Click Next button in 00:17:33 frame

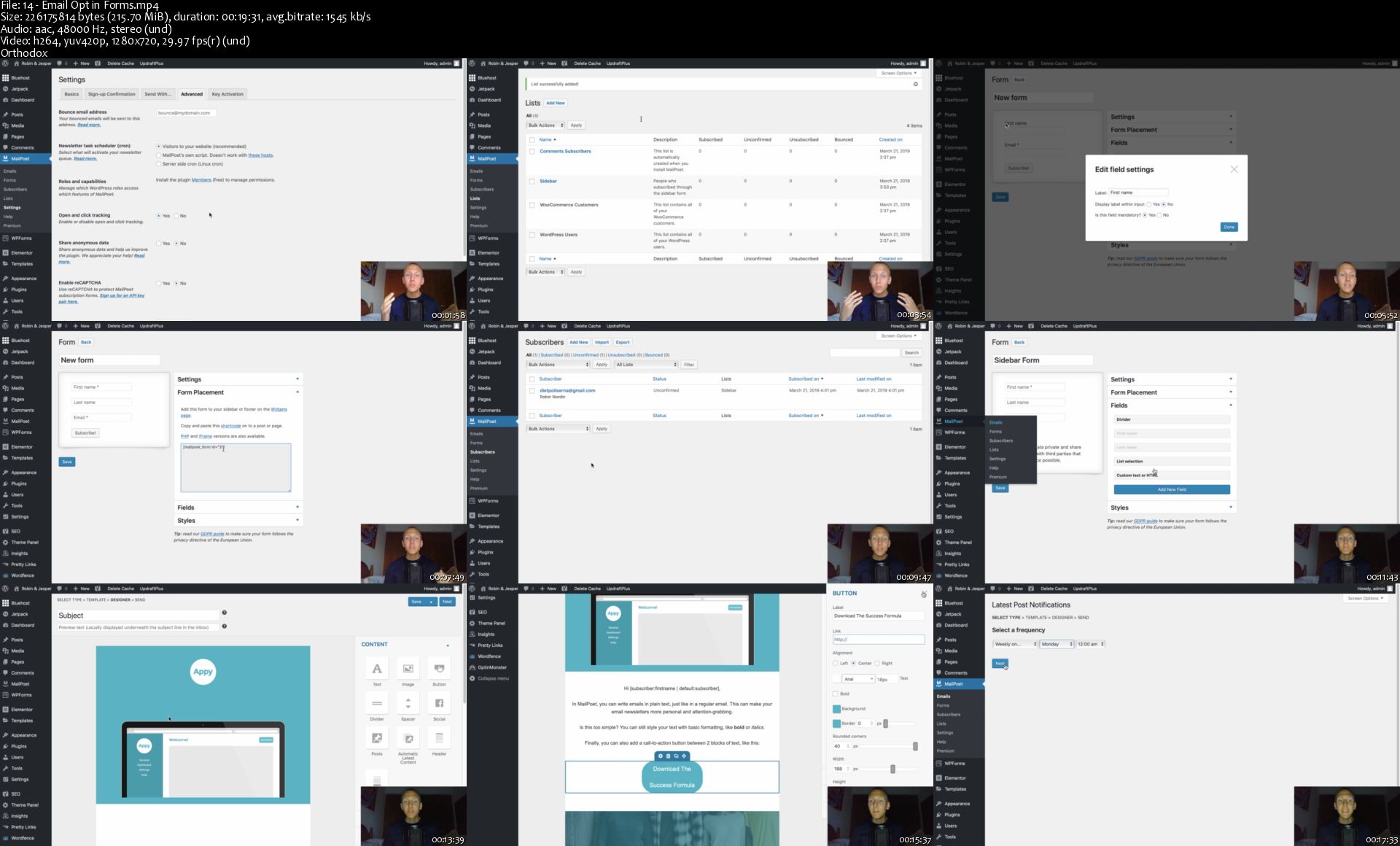1000,663
